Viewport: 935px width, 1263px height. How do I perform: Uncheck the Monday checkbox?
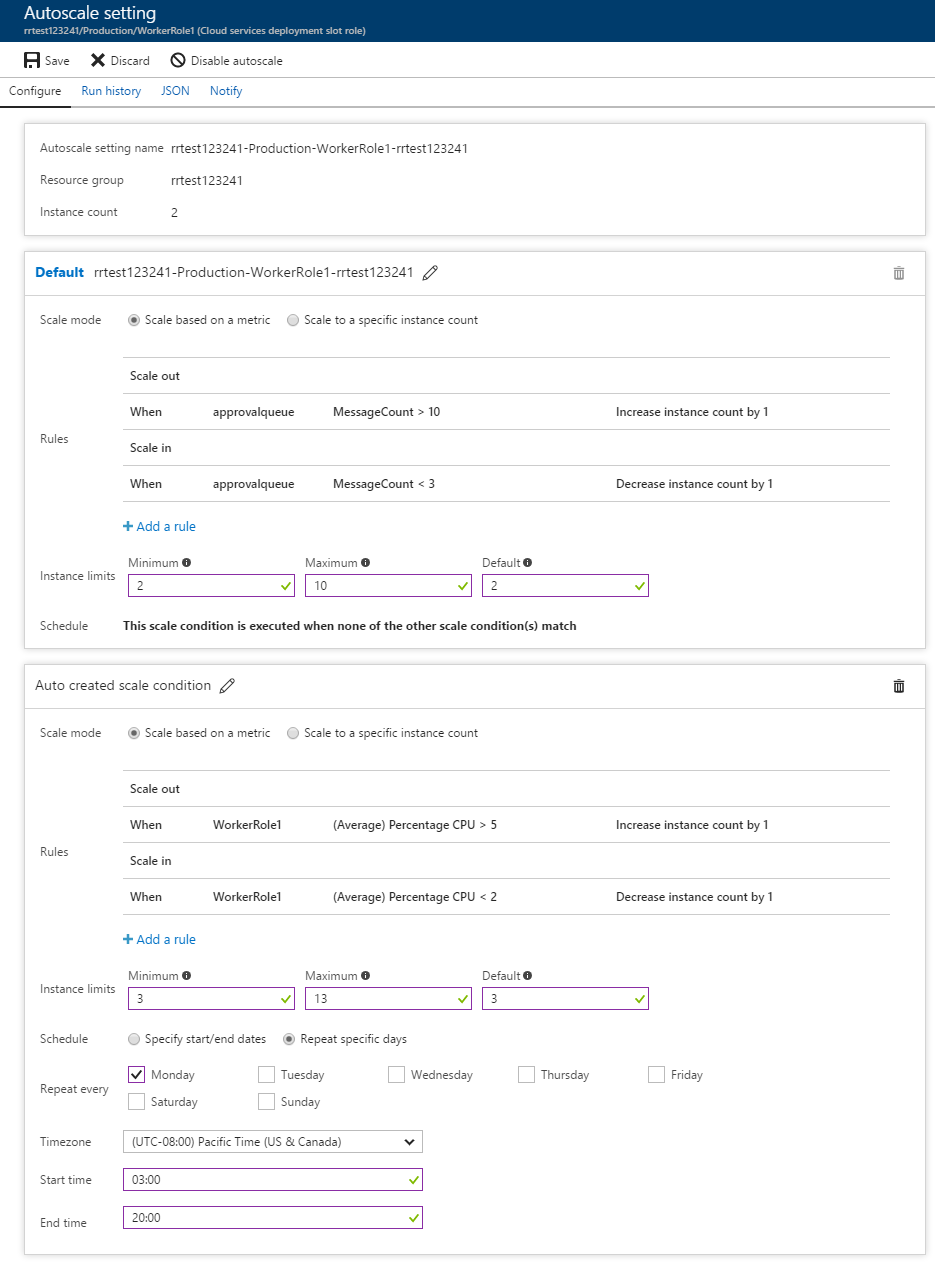tap(137, 1075)
